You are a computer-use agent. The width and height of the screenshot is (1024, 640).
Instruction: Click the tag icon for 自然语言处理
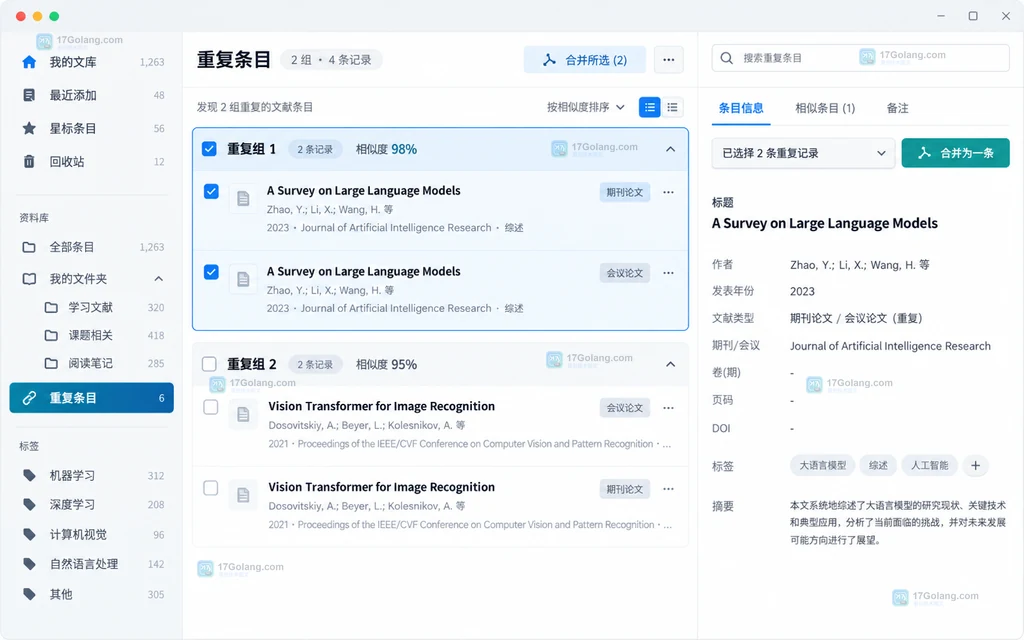(29, 564)
